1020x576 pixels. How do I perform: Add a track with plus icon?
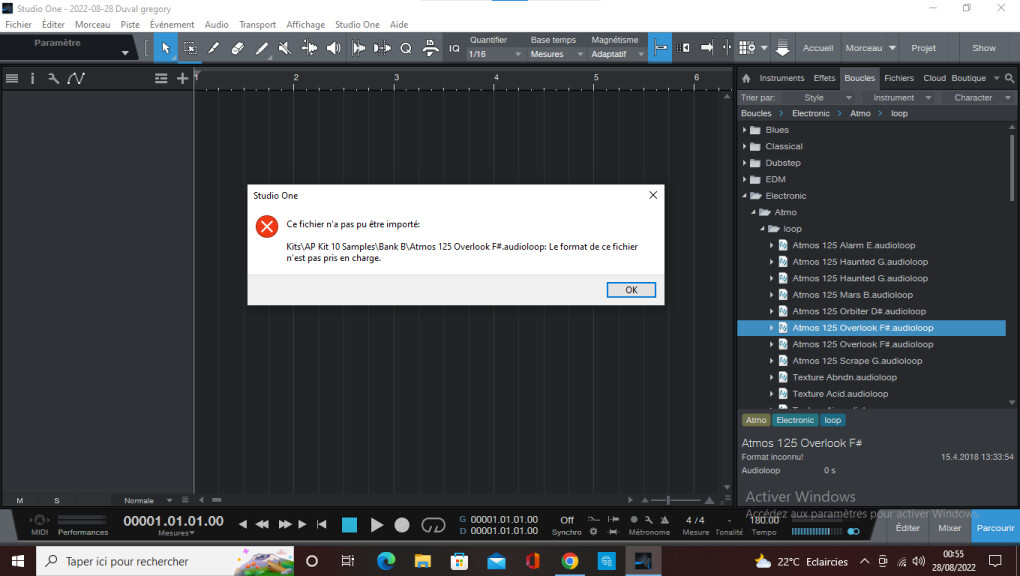click(x=182, y=79)
